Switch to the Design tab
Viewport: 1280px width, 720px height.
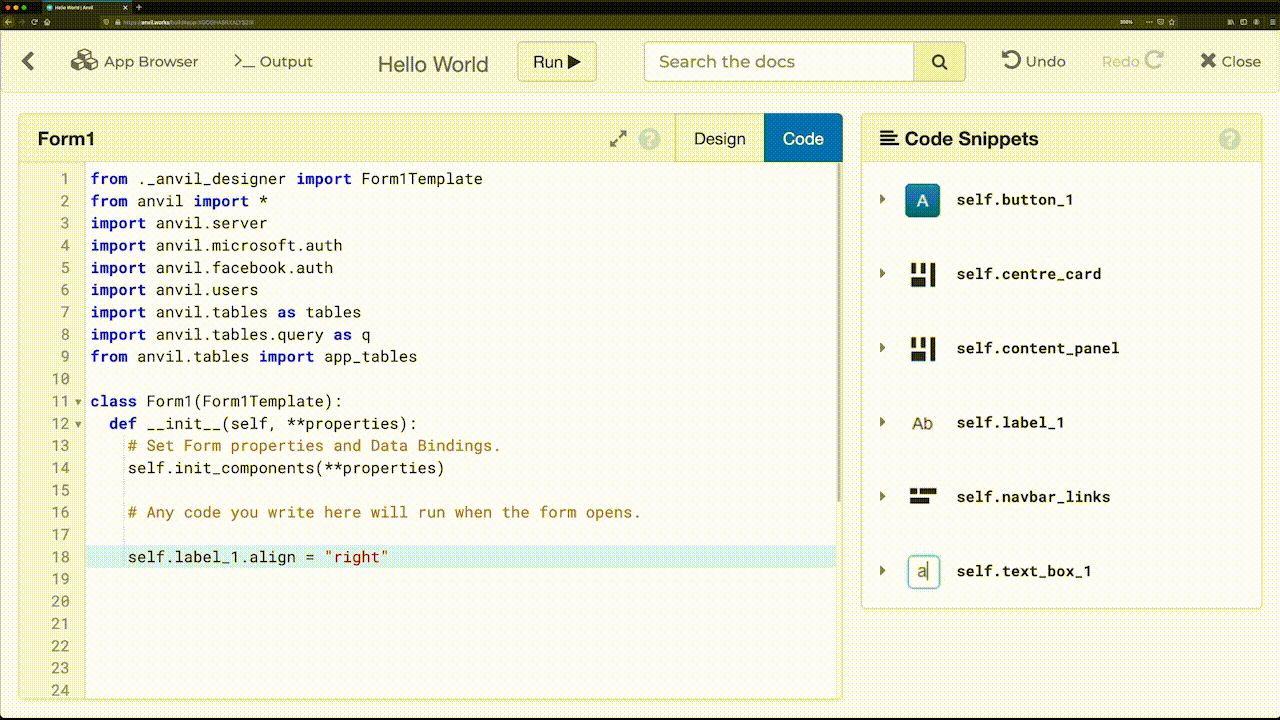pyautogui.click(x=719, y=138)
